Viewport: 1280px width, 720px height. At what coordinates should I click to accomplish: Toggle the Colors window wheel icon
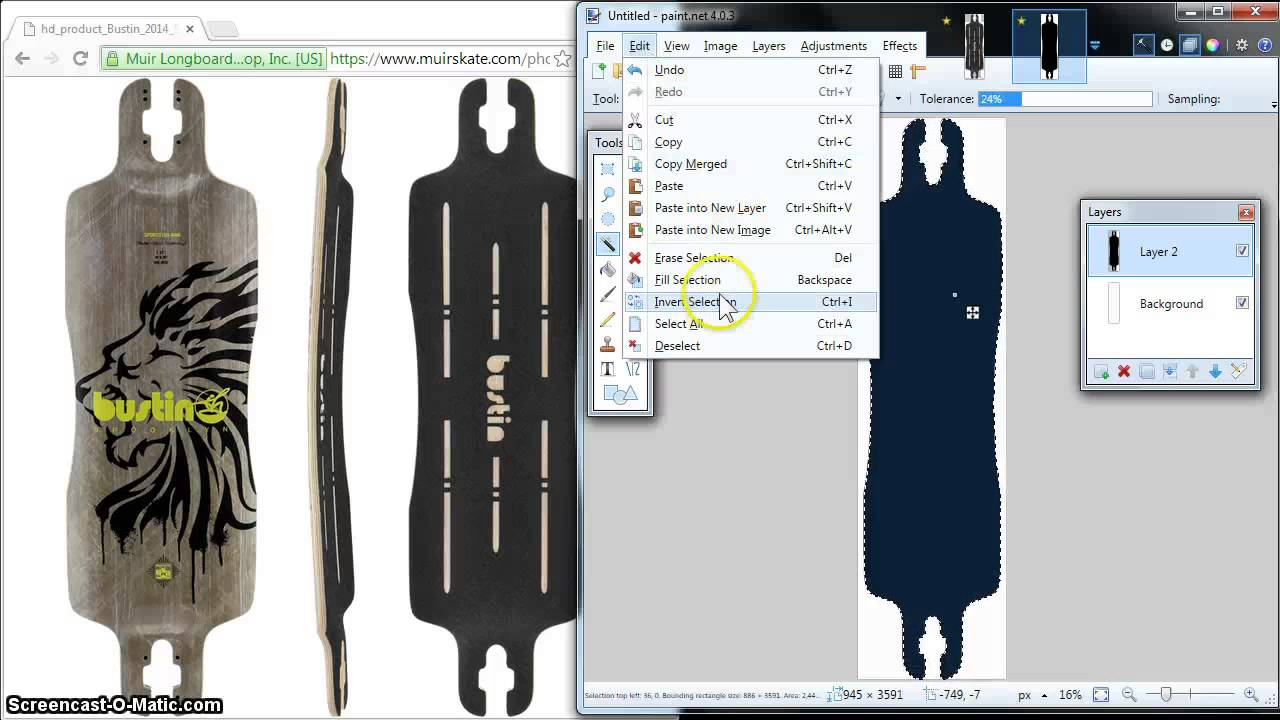(1212, 45)
